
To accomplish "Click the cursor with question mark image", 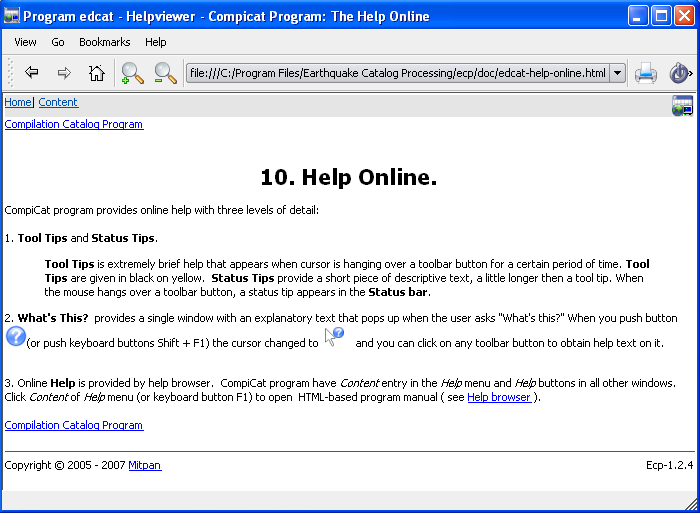I will click(334, 337).
